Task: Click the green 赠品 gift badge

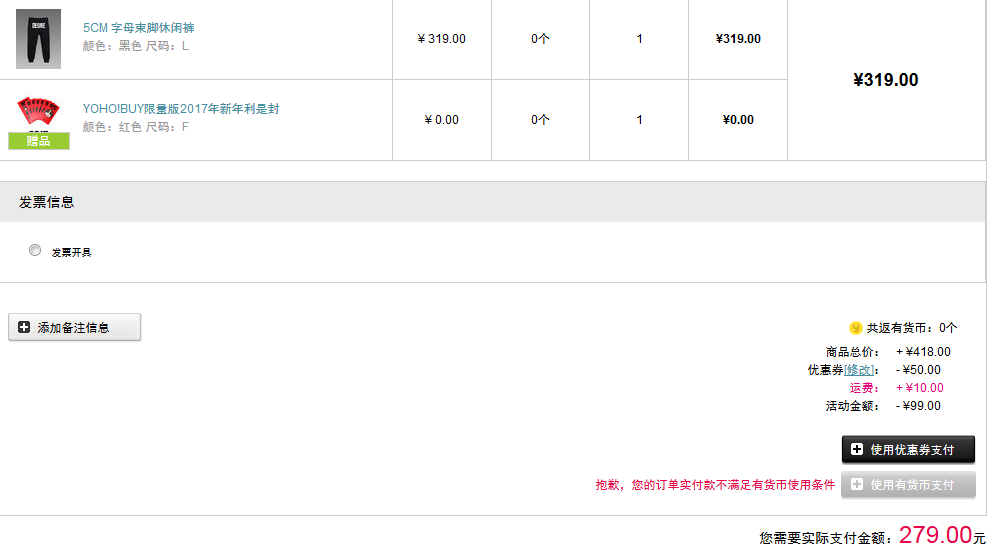Action: [x=38, y=141]
